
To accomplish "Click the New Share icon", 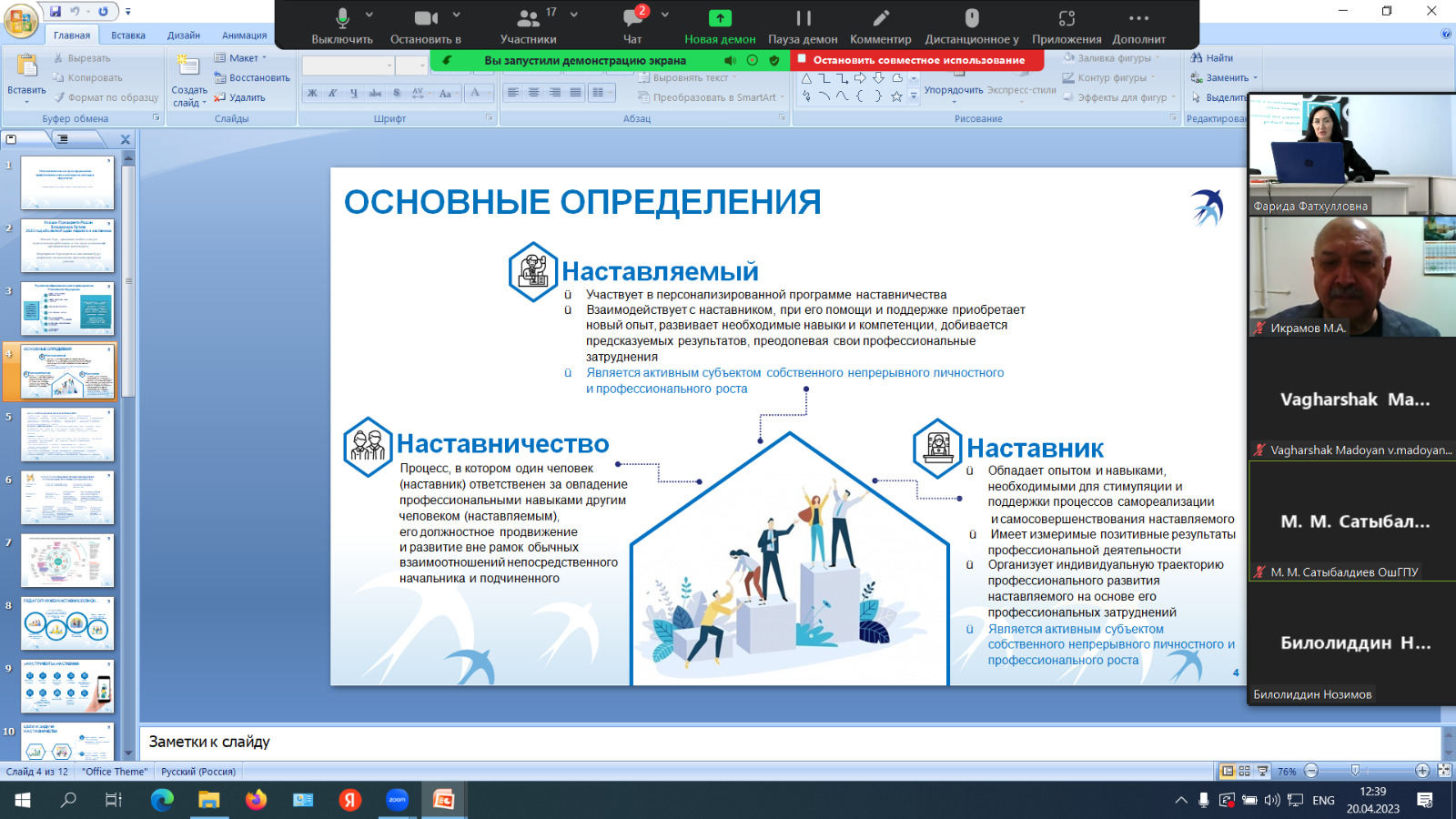I will [x=720, y=18].
